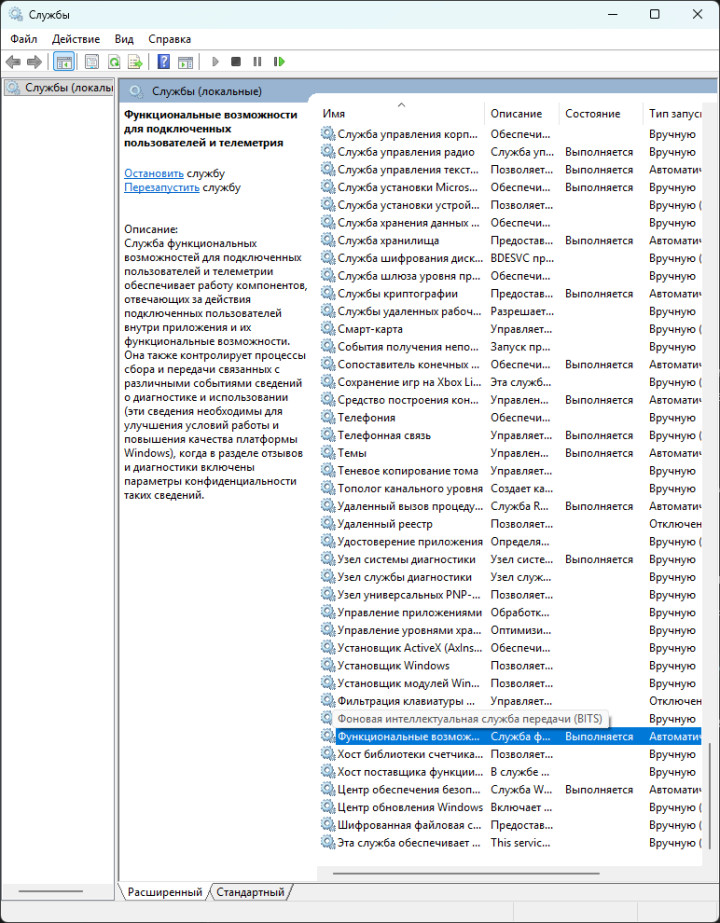Image resolution: width=720 pixels, height=923 pixels.
Task: Refresh the services list via toolbar icon
Action: [114, 62]
